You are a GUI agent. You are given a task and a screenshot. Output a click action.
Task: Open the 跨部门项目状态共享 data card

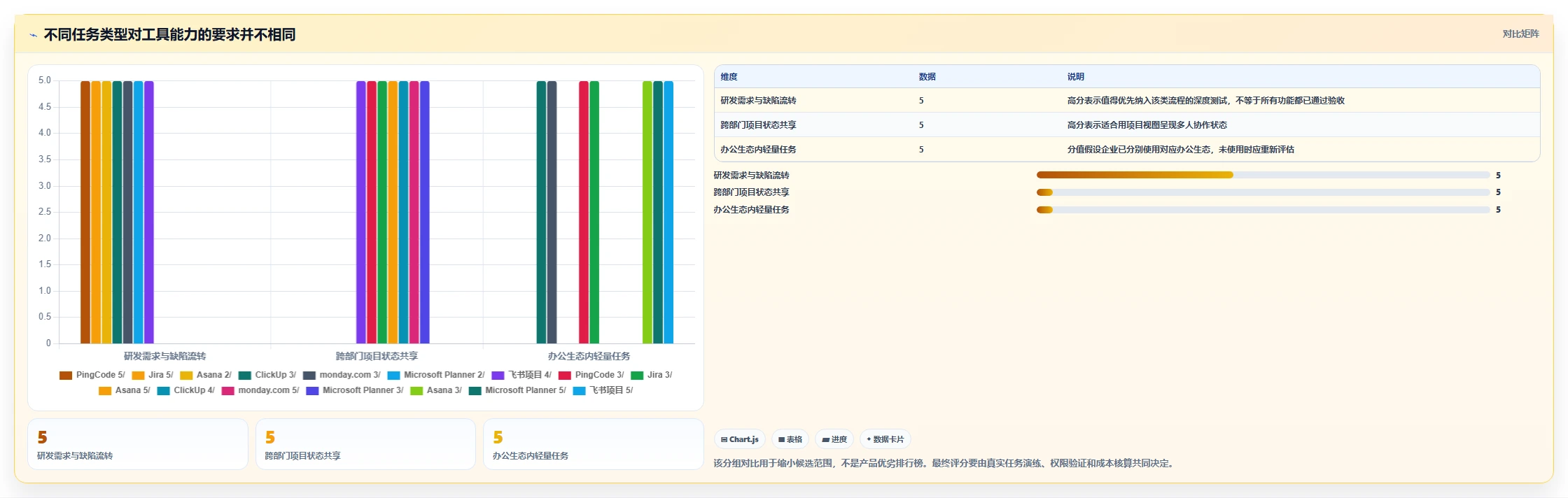point(365,444)
